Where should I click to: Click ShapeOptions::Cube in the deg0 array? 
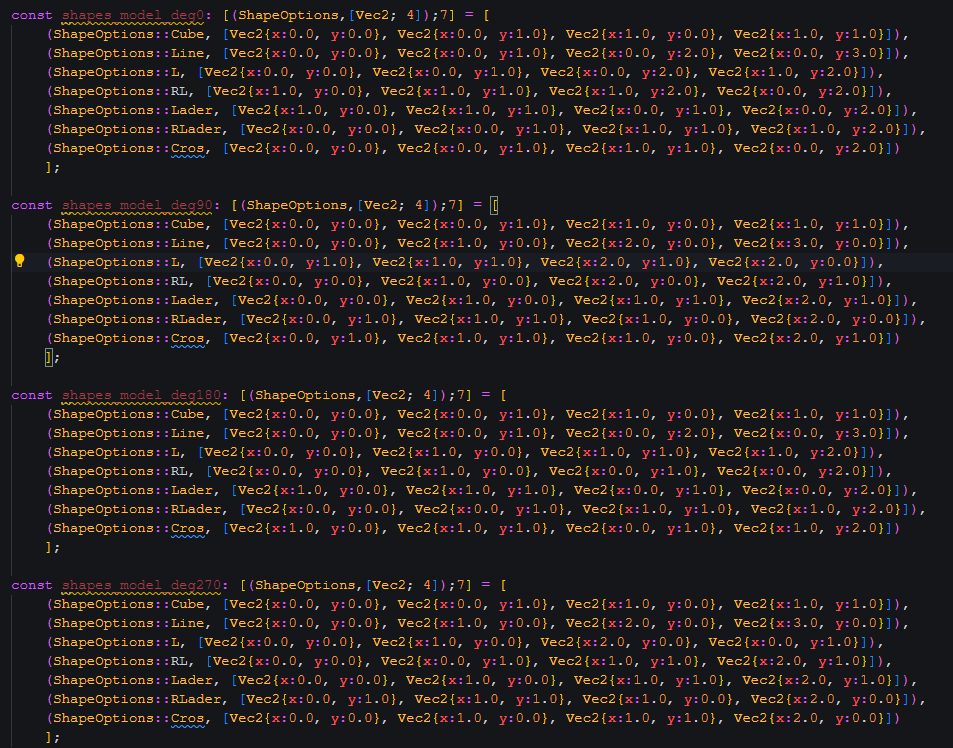tap(129, 35)
